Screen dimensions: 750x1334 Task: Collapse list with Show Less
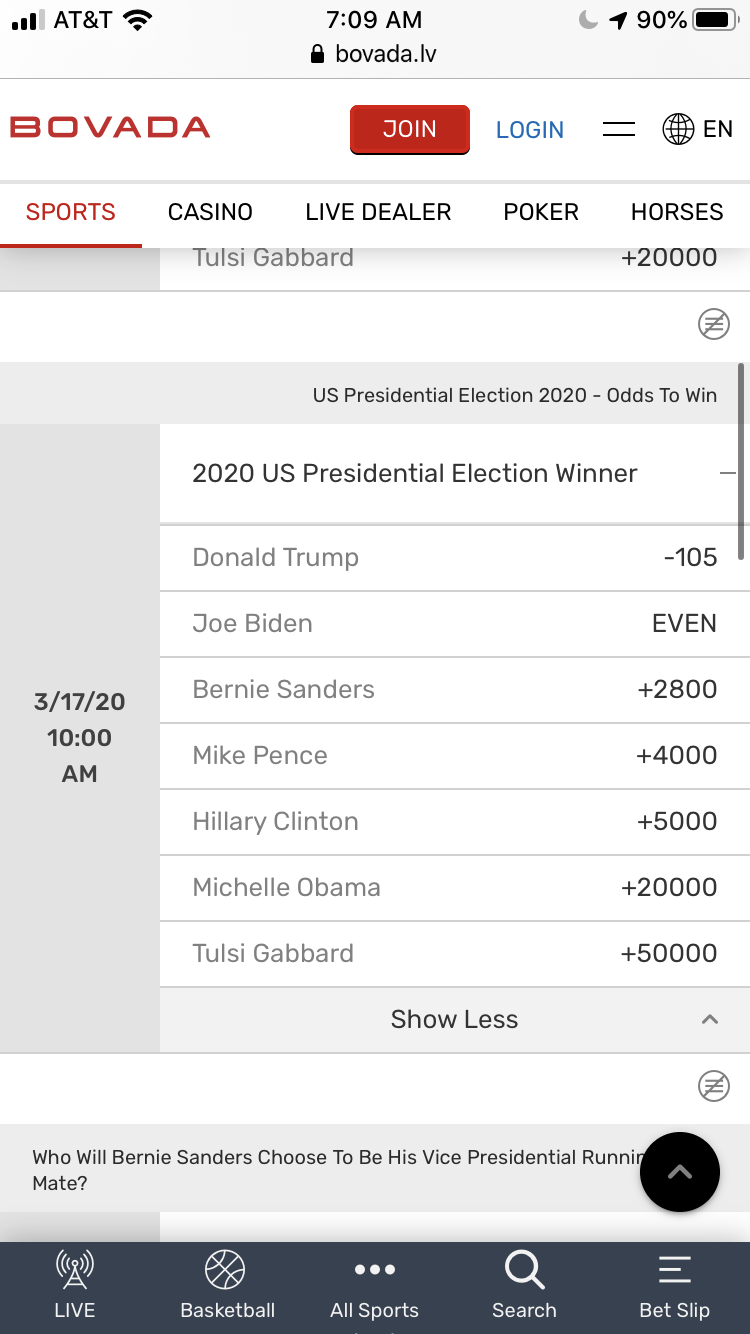[x=455, y=1020]
